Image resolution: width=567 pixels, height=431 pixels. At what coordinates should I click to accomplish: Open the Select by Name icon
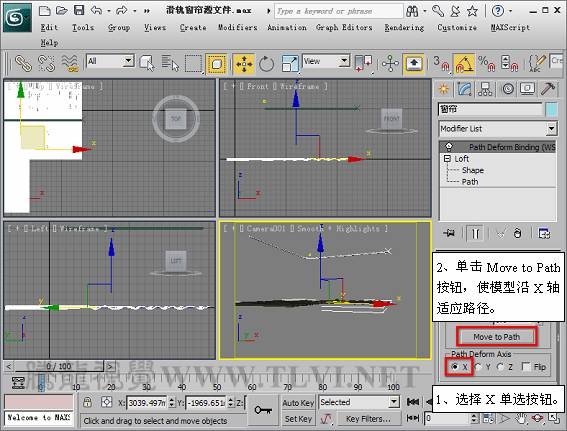pyautogui.click(x=170, y=63)
